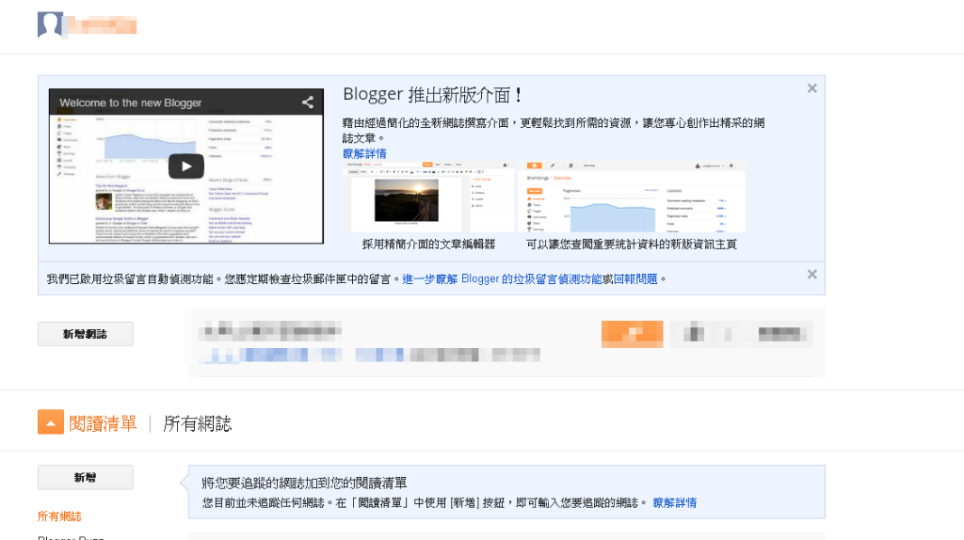Select 所有網誌 in the left sidebar
Viewport: 964px width, 540px height.
tap(59, 516)
